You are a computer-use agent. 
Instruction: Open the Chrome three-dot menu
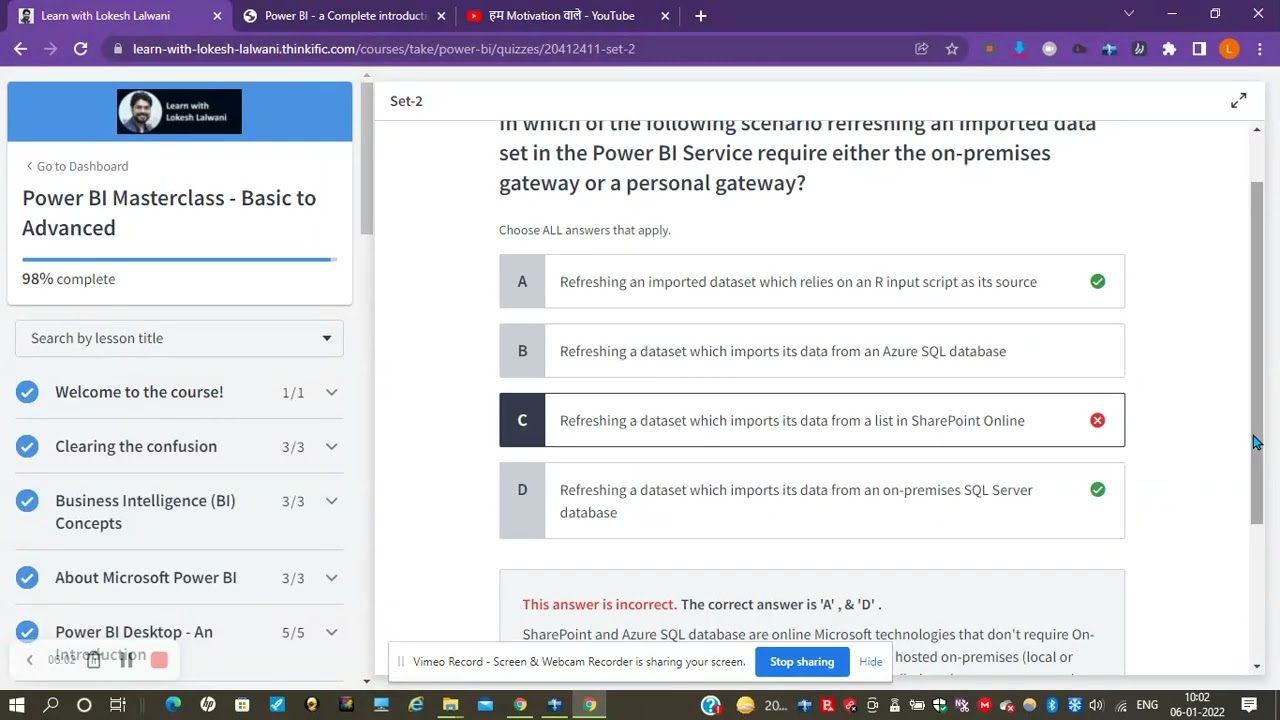pos(1258,48)
